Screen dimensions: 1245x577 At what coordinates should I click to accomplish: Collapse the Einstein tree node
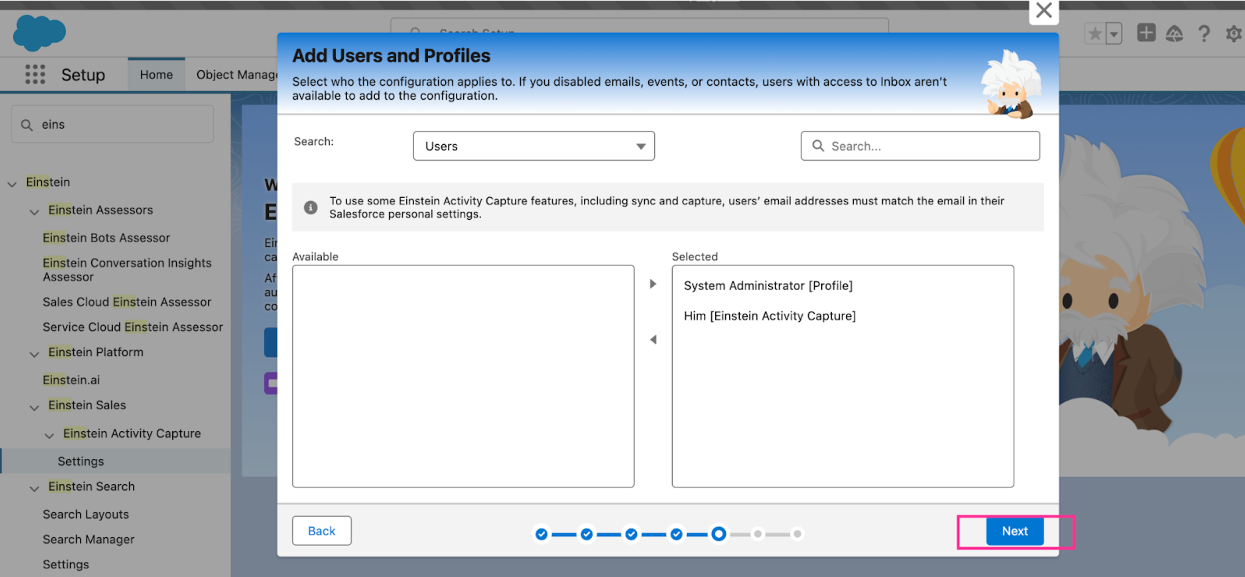[12, 183]
